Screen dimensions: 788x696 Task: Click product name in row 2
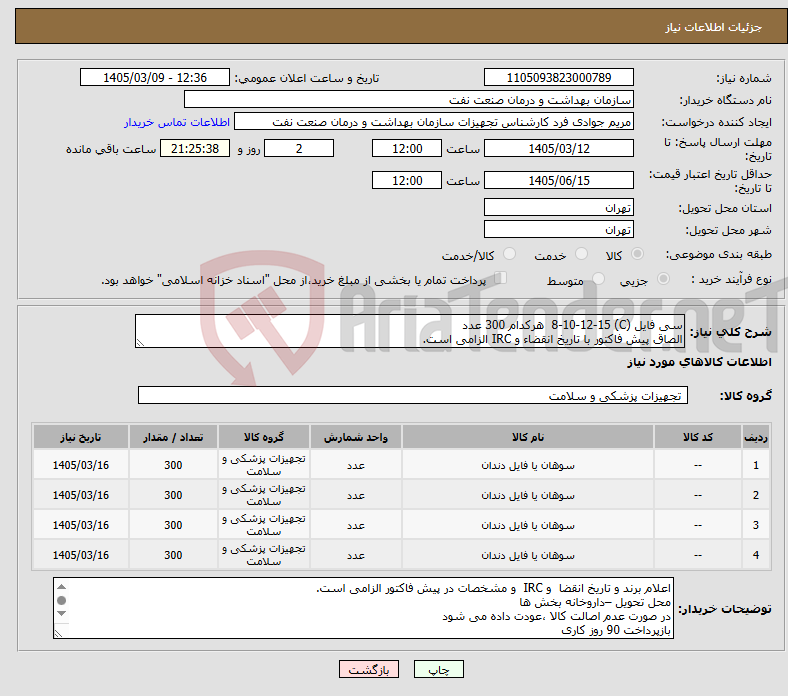[528, 495]
